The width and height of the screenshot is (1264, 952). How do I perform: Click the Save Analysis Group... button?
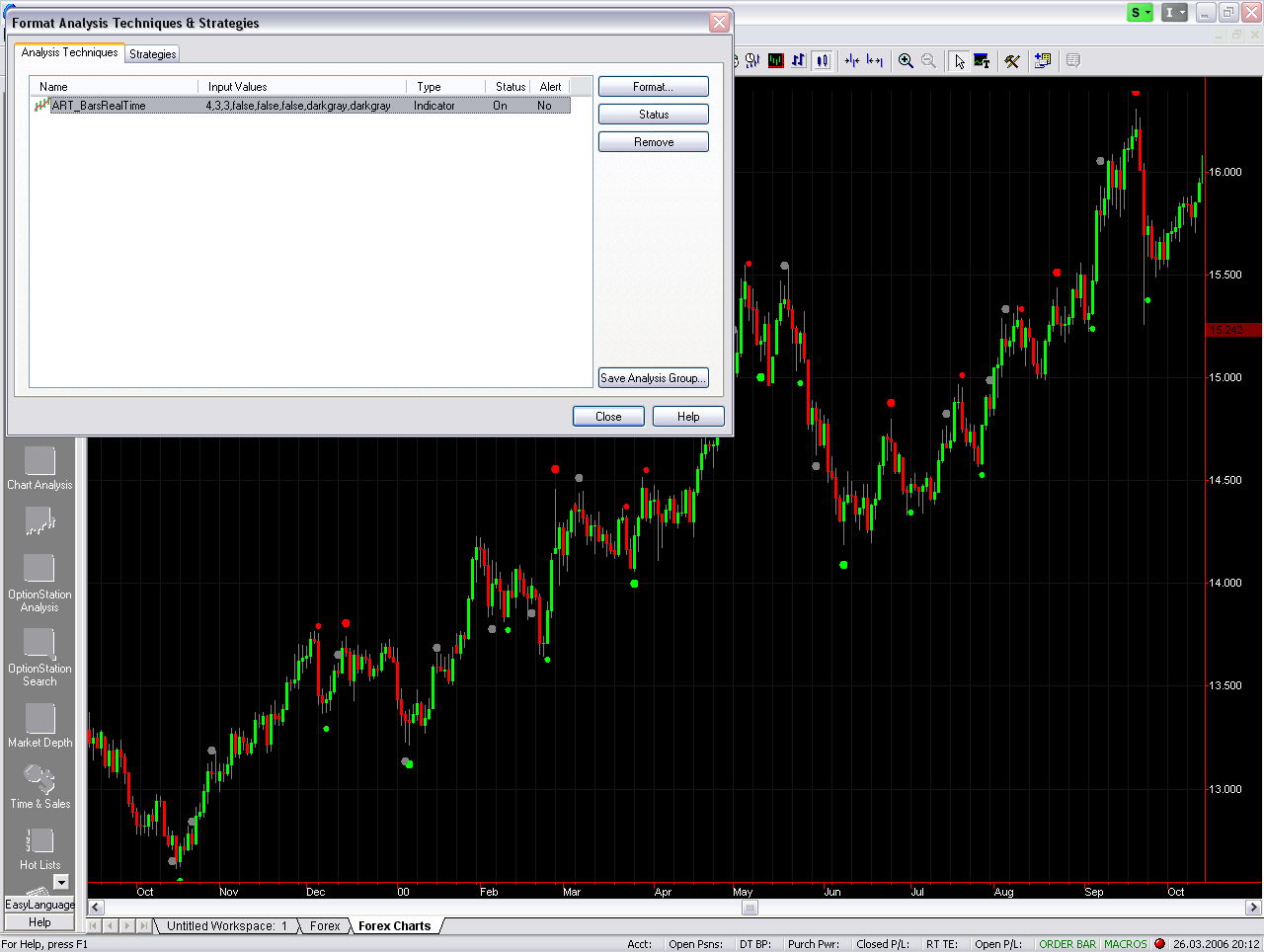tap(653, 378)
